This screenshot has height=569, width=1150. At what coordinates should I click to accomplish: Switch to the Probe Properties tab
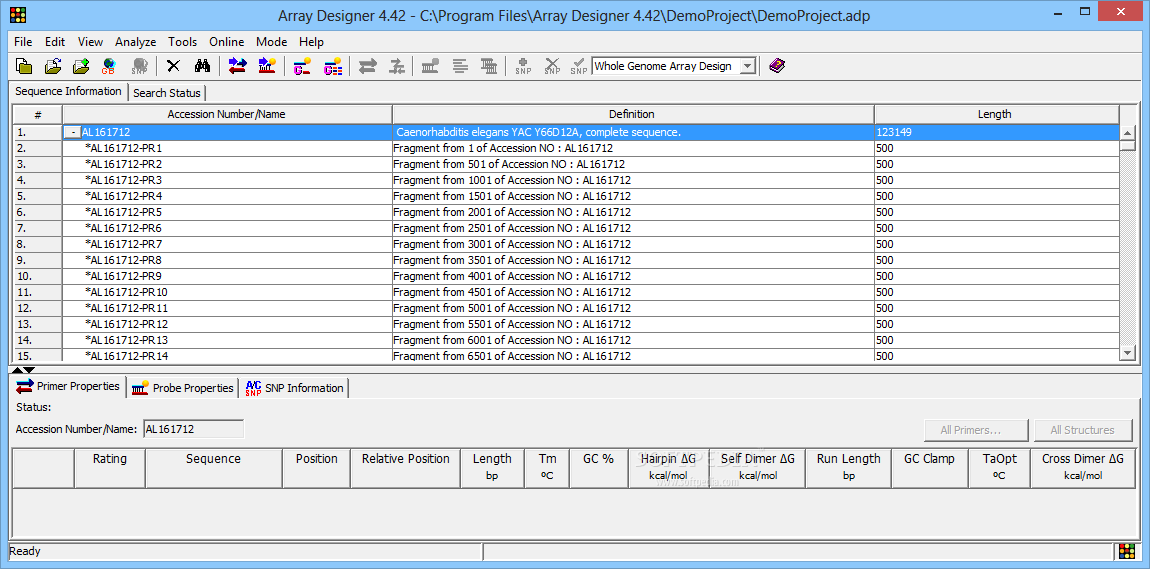[183, 388]
